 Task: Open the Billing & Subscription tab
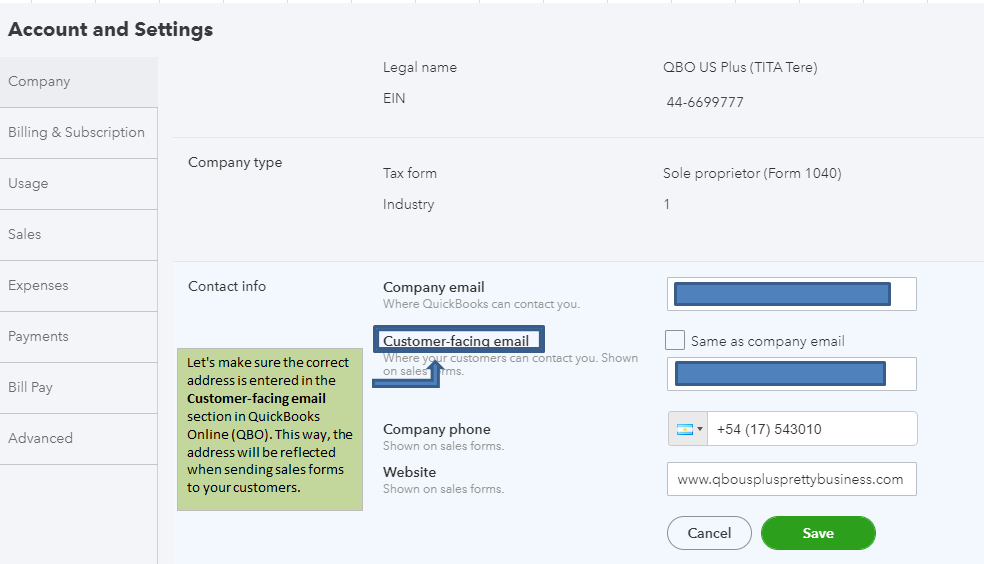tap(78, 132)
